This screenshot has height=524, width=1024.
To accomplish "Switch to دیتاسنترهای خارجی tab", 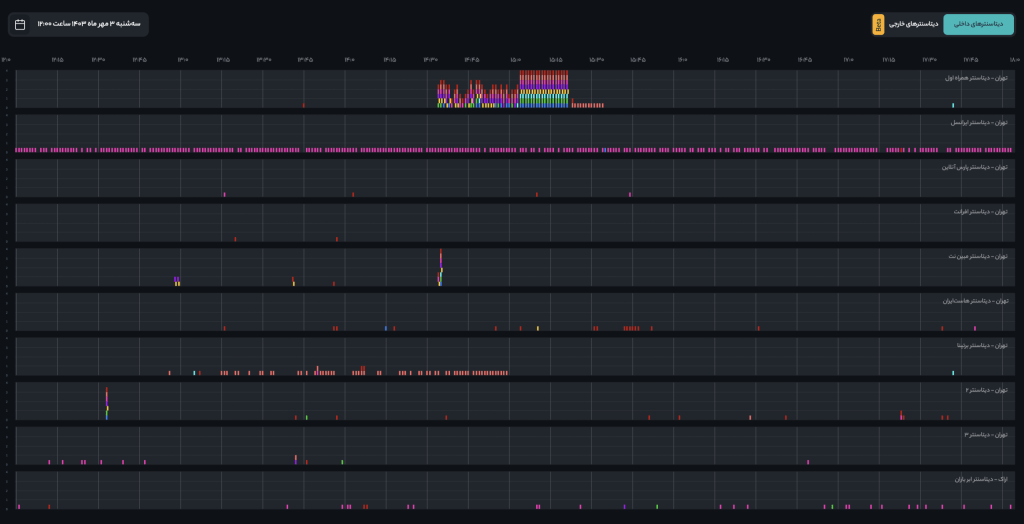I will pyautogui.click(x=914, y=24).
